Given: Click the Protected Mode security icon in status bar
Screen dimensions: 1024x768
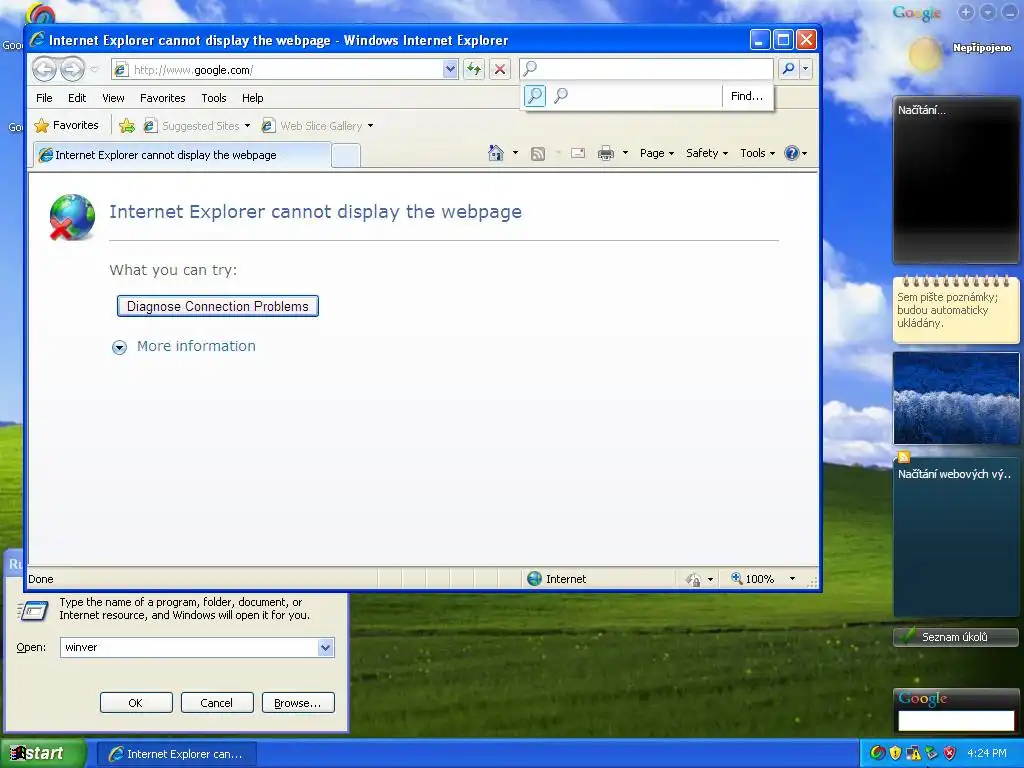Looking at the screenshot, I should coord(693,579).
